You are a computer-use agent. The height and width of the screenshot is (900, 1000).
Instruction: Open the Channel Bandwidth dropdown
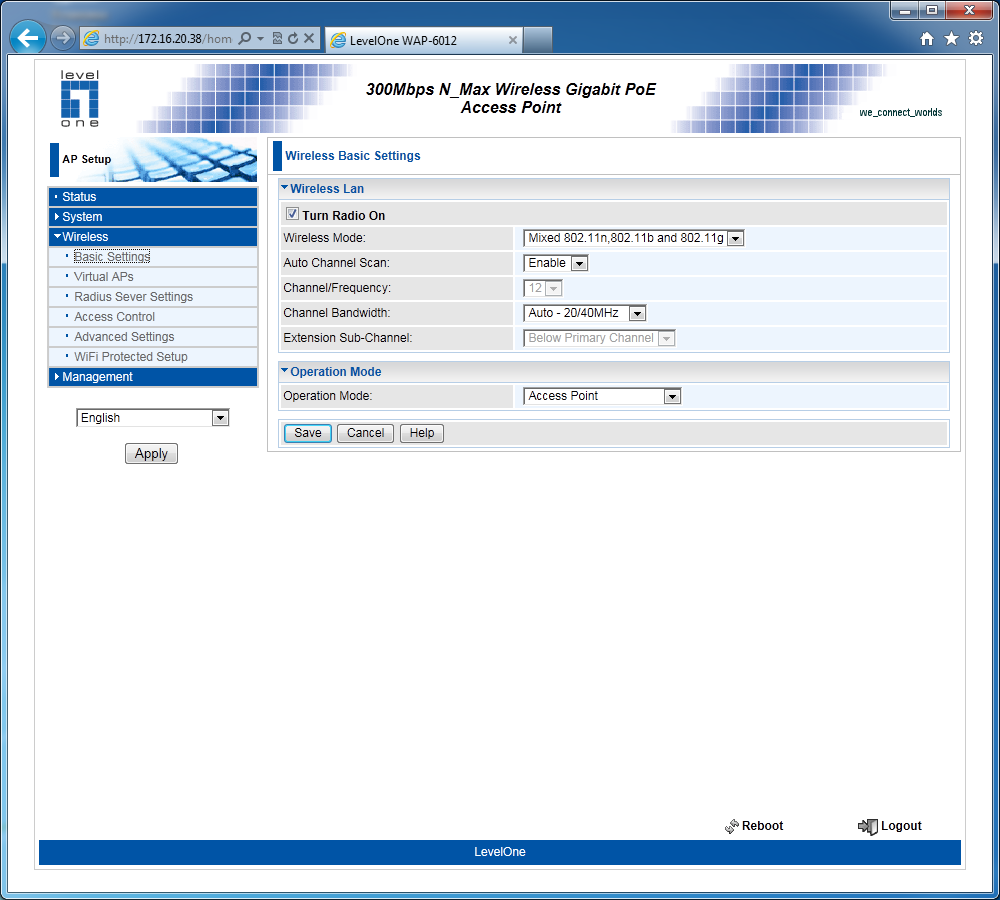584,313
